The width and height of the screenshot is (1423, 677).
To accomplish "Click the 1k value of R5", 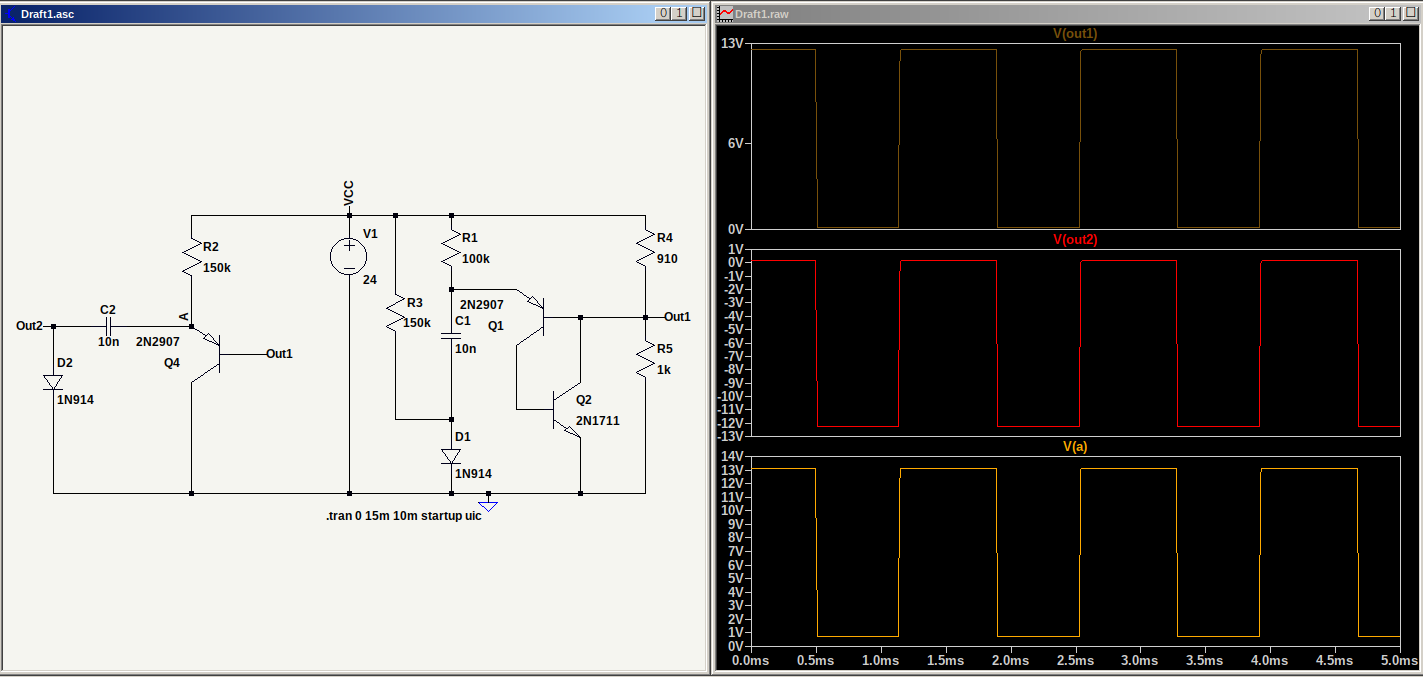I will tap(665, 369).
